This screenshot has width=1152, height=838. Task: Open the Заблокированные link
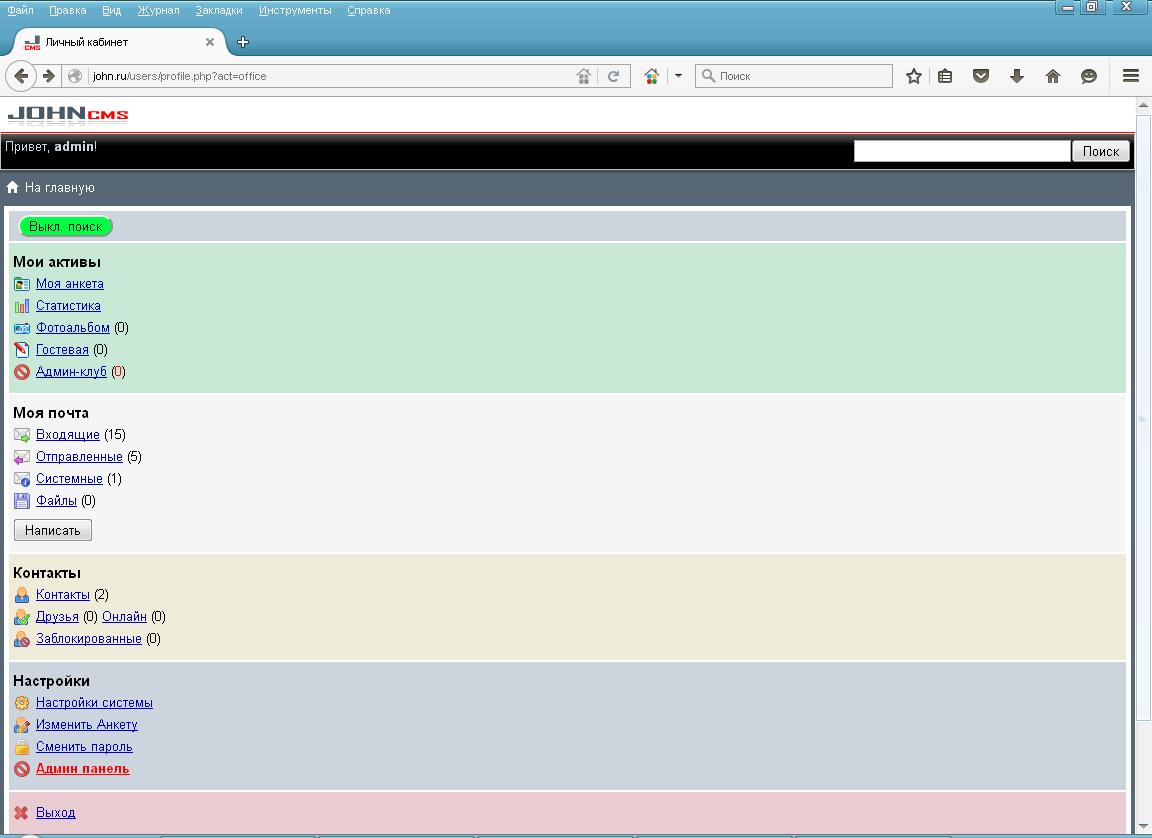pos(89,639)
